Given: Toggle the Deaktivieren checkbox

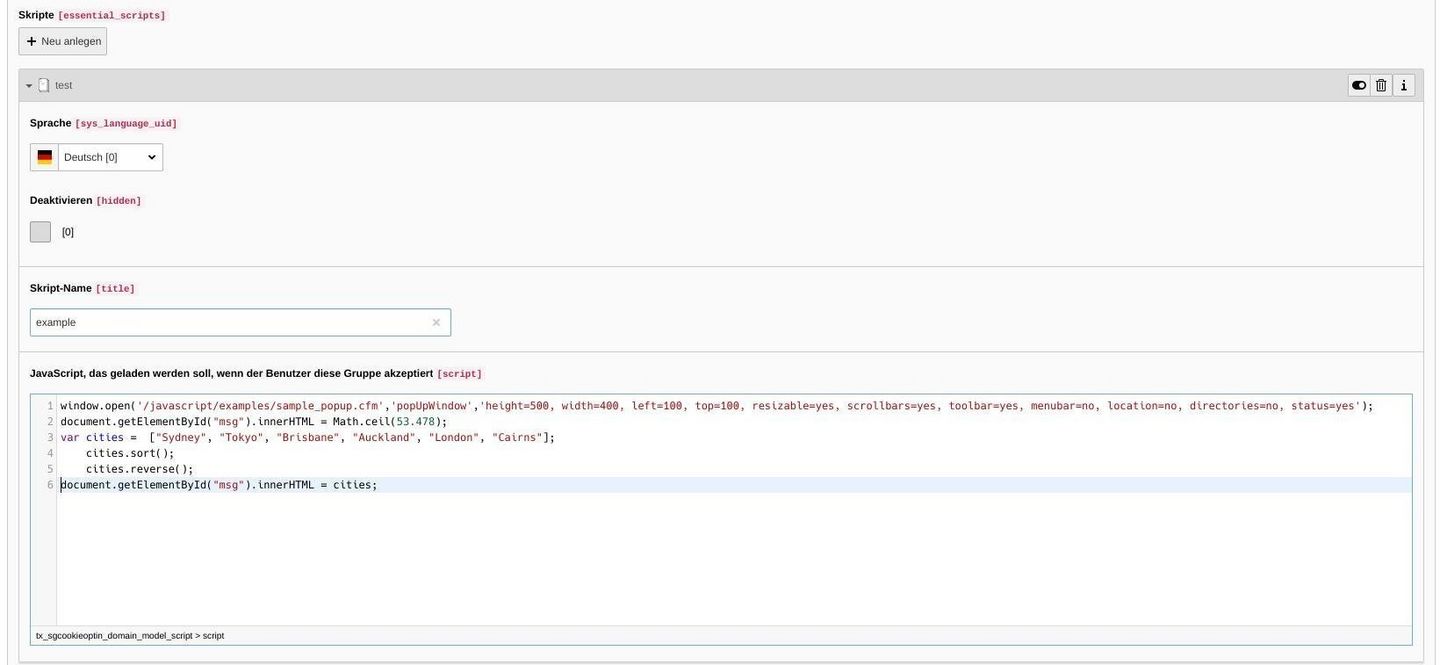Looking at the screenshot, I should 40,232.
